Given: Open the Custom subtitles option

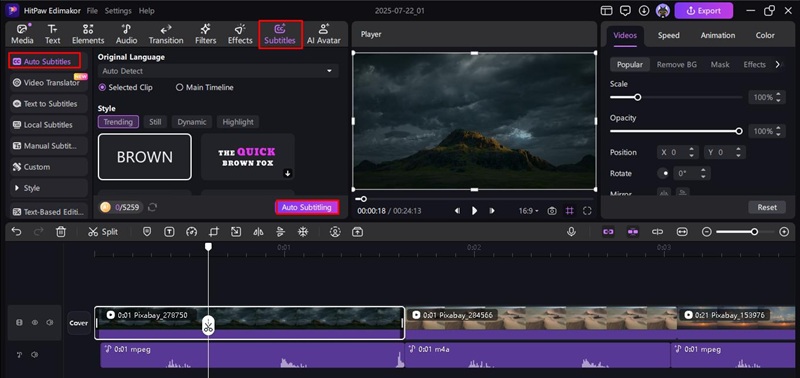Looking at the screenshot, I should tap(48, 167).
